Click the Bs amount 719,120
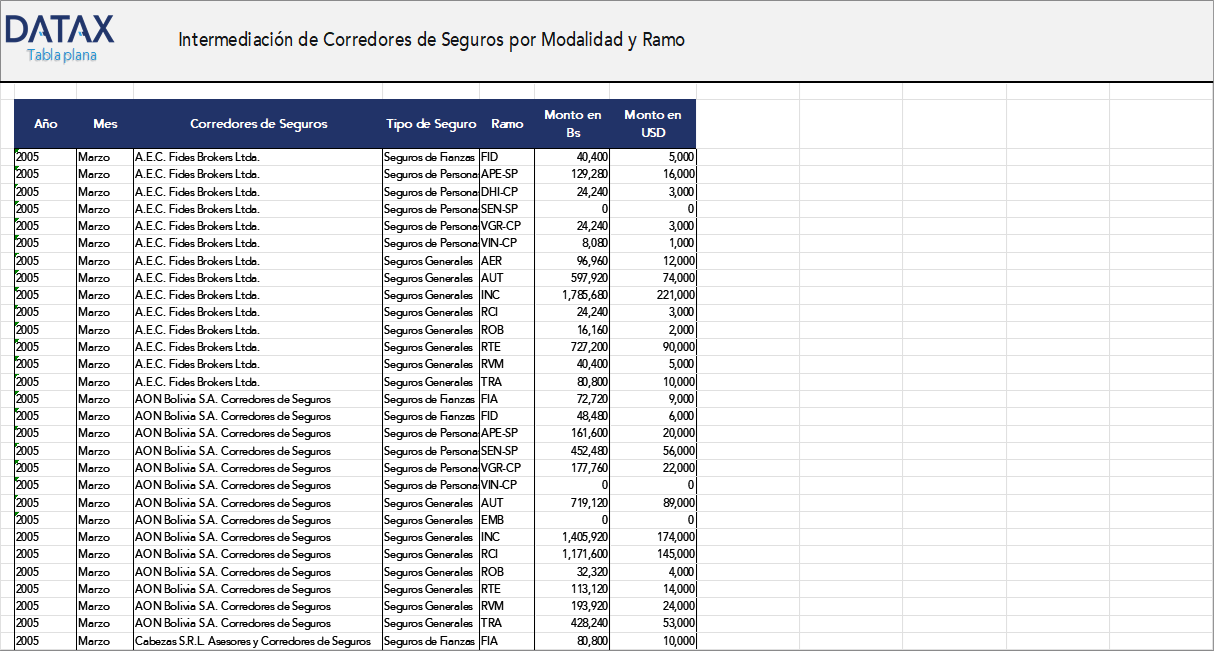The width and height of the screenshot is (1214, 651). pyautogui.click(x=572, y=503)
